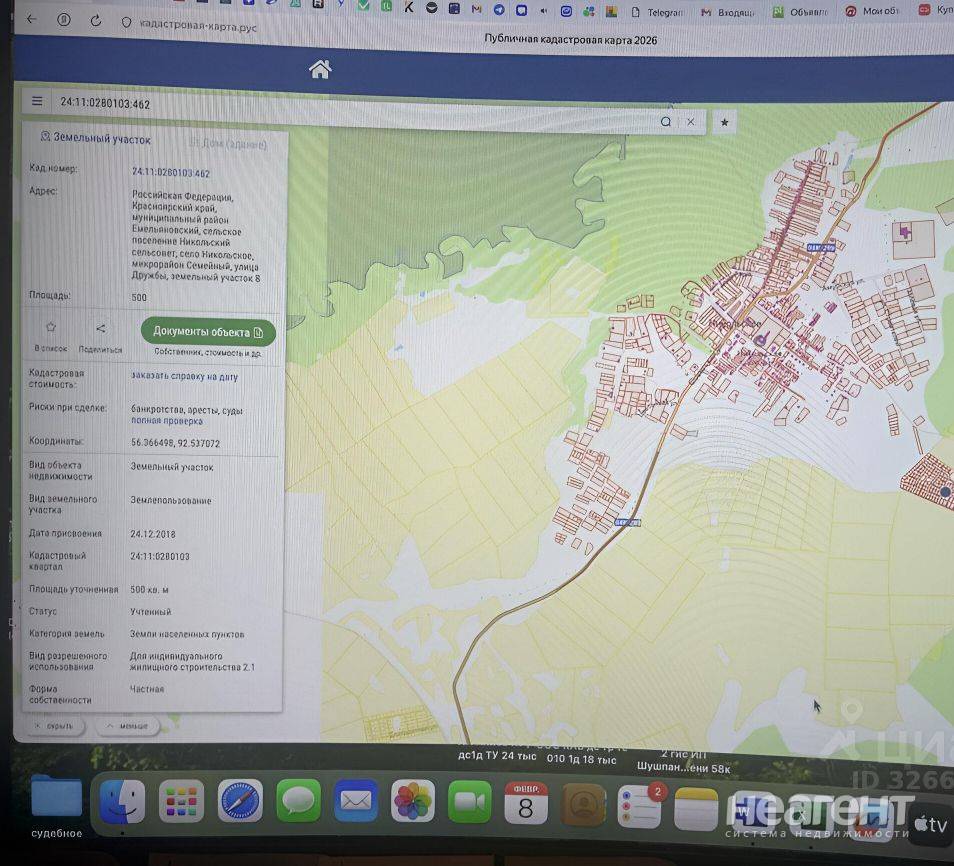Open the Photos app in the dock
Image resolution: width=954 pixels, height=866 pixels.
pos(412,802)
